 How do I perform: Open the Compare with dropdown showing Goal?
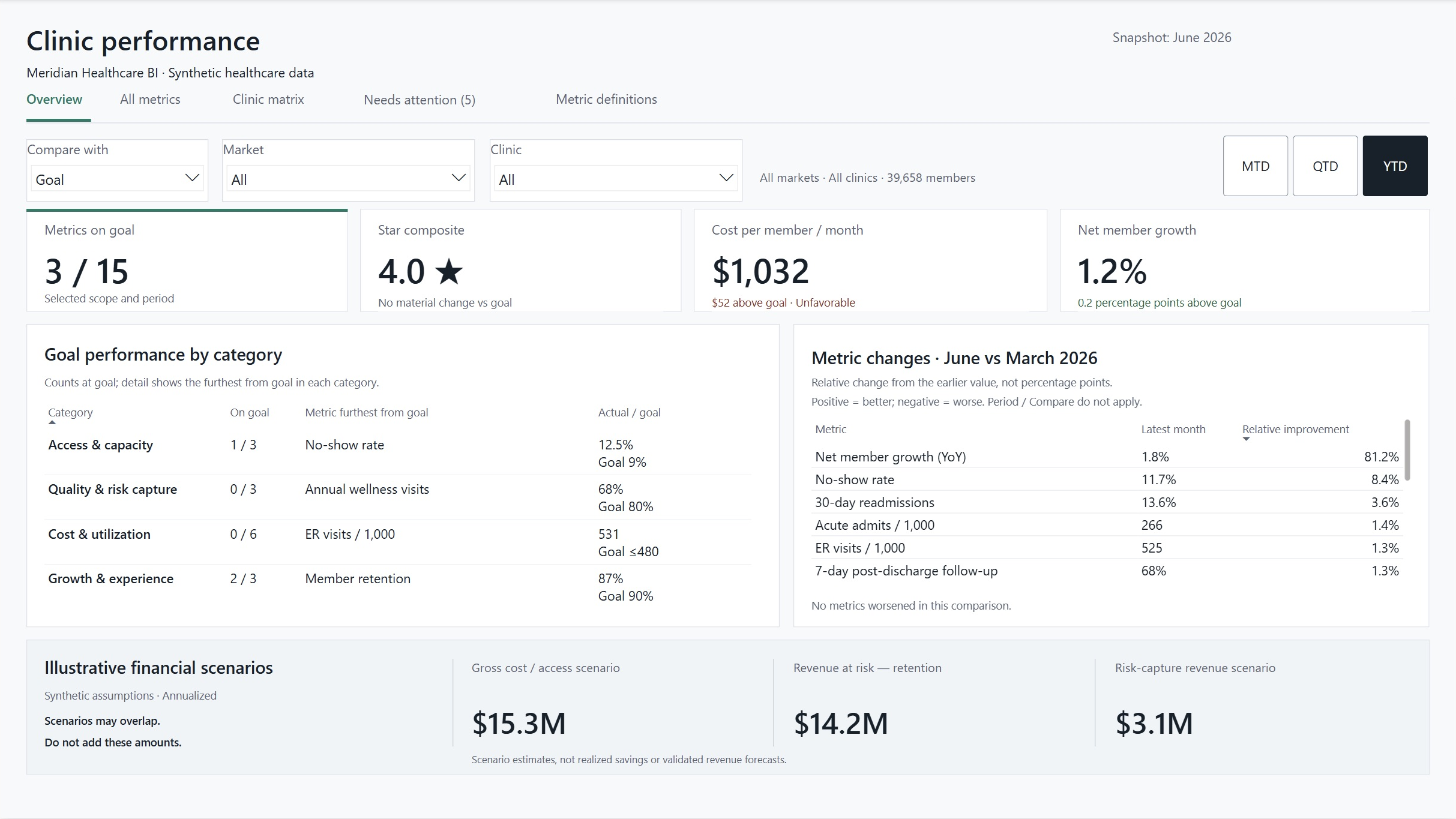[x=117, y=179]
